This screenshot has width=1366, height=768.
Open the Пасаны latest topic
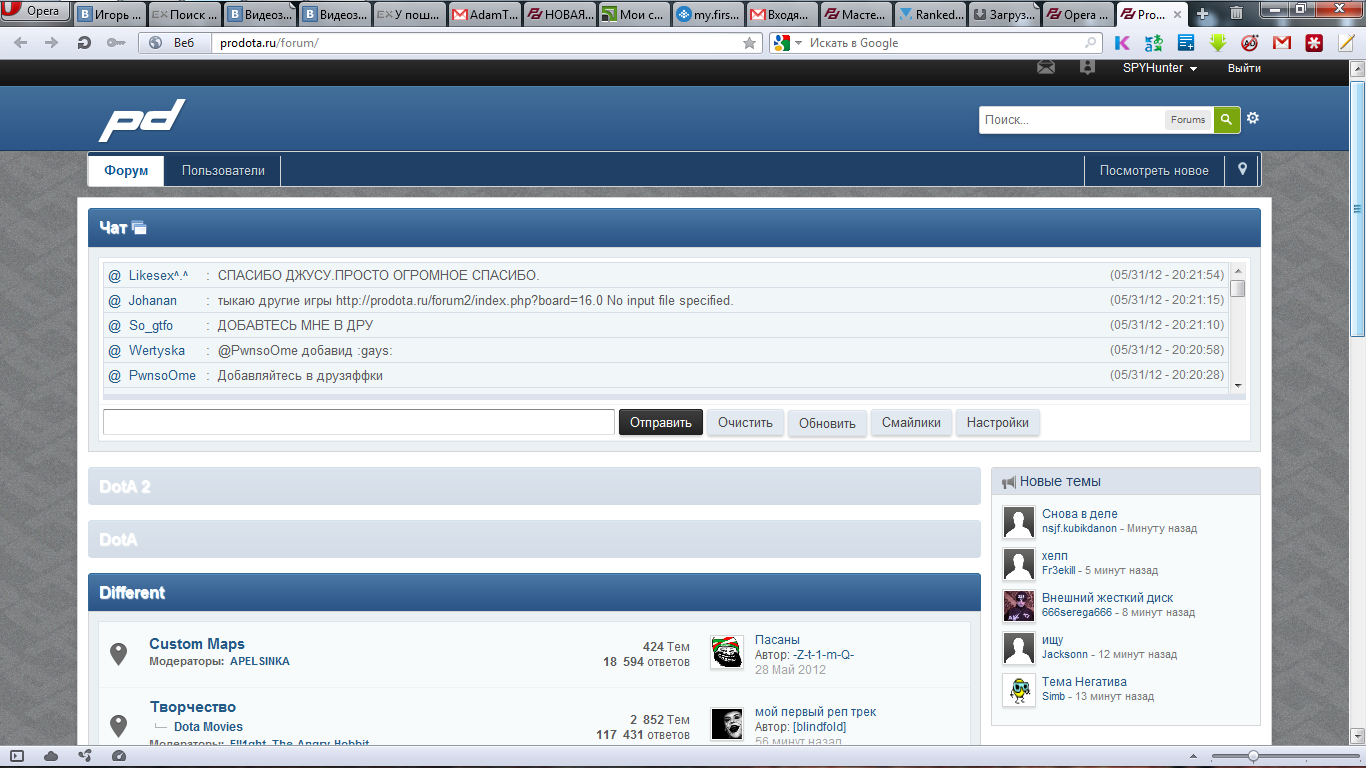coord(777,640)
